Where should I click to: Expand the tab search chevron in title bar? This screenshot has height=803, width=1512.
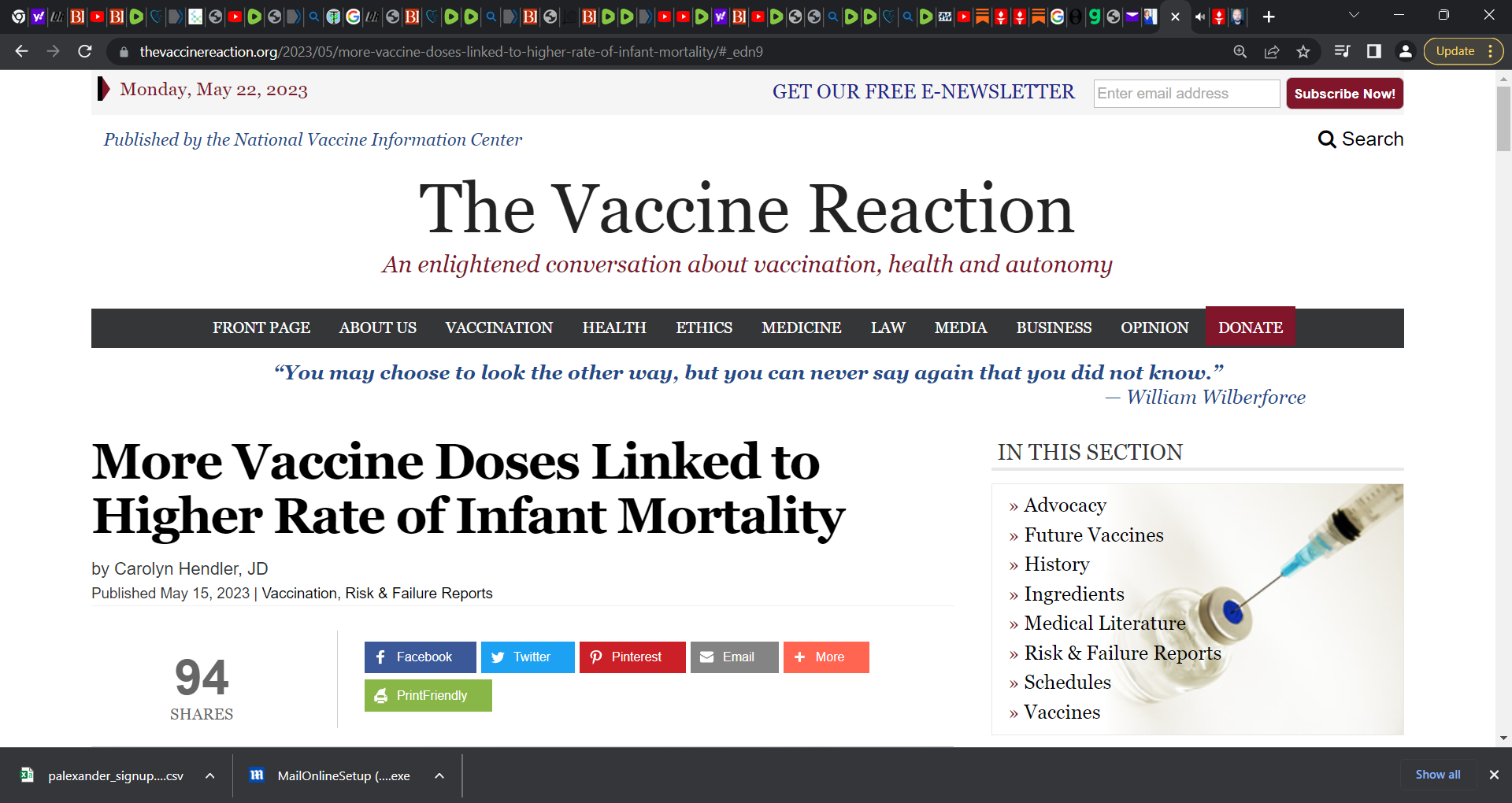[x=1354, y=15]
